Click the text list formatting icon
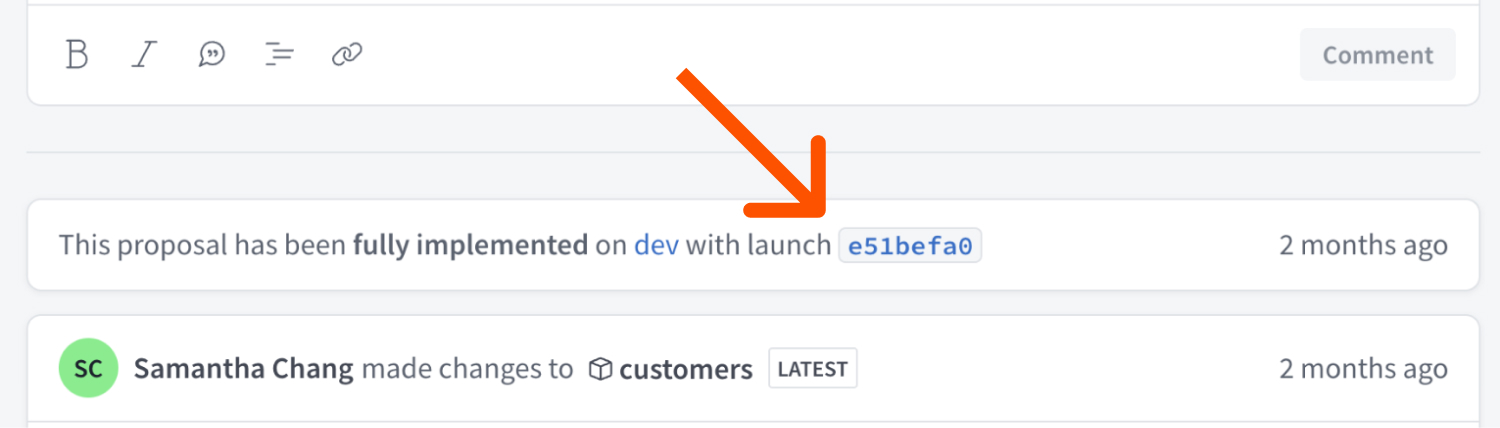1500x428 pixels. click(279, 54)
